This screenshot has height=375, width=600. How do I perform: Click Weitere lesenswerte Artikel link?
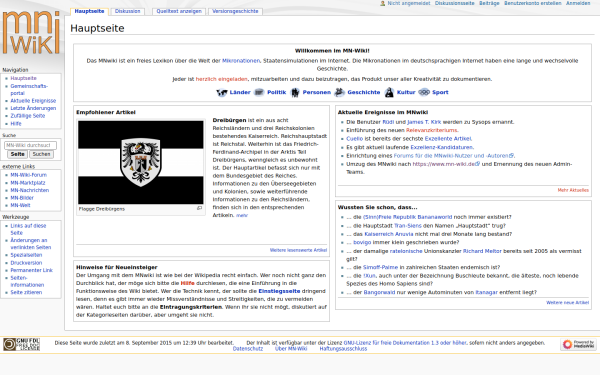coord(298,250)
